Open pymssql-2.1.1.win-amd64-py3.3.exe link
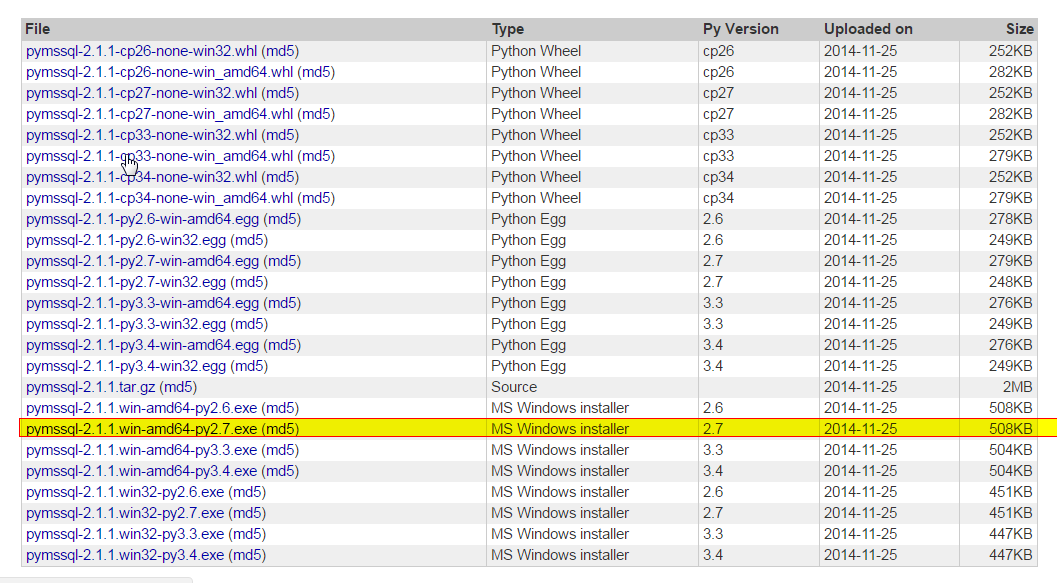Screen dimensions: 1057x583 click(x=142, y=450)
